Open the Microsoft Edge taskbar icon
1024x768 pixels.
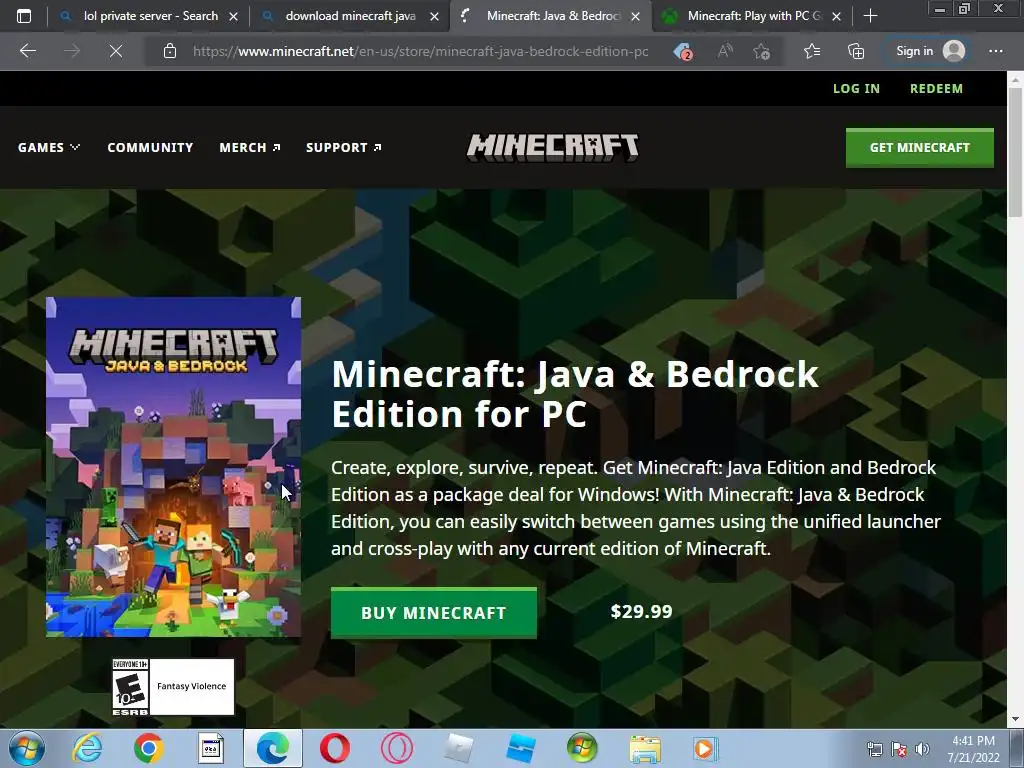point(272,748)
